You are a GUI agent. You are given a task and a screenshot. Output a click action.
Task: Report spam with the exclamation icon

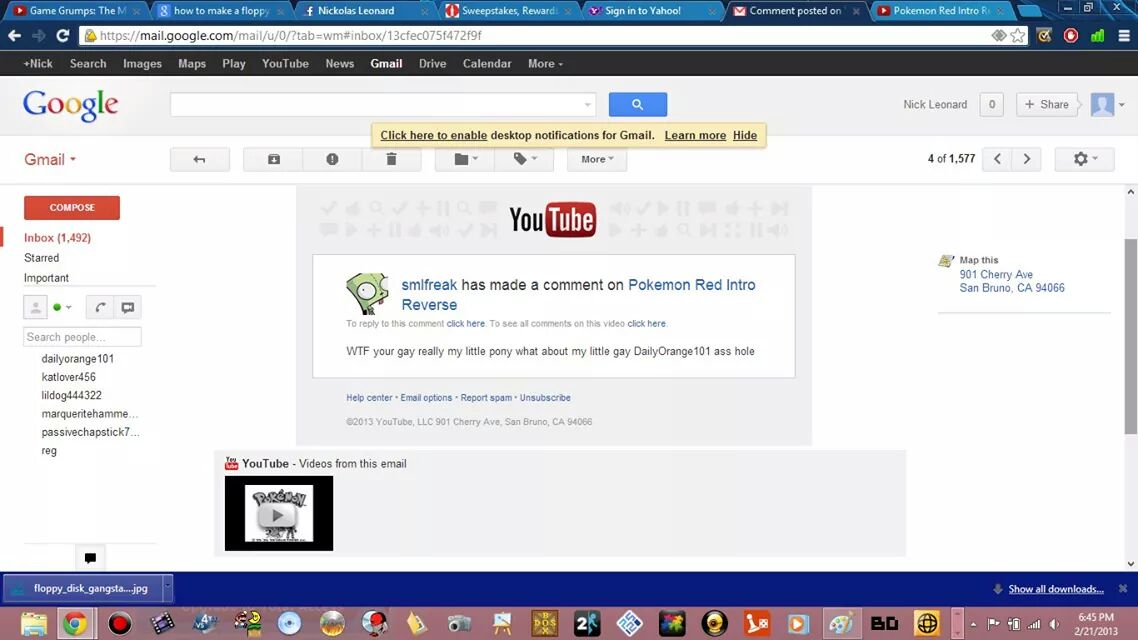pyautogui.click(x=332, y=159)
